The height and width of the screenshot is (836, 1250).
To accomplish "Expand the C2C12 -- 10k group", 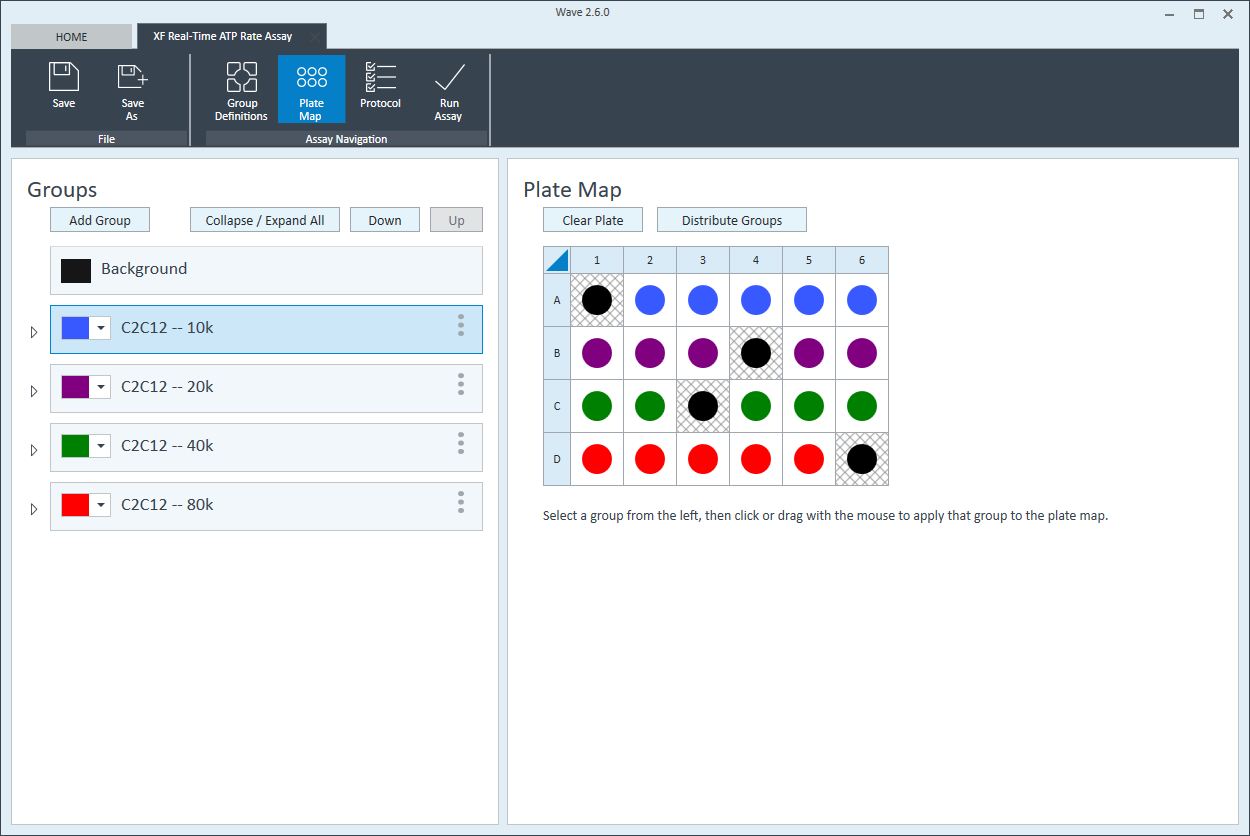I will click(33, 332).
